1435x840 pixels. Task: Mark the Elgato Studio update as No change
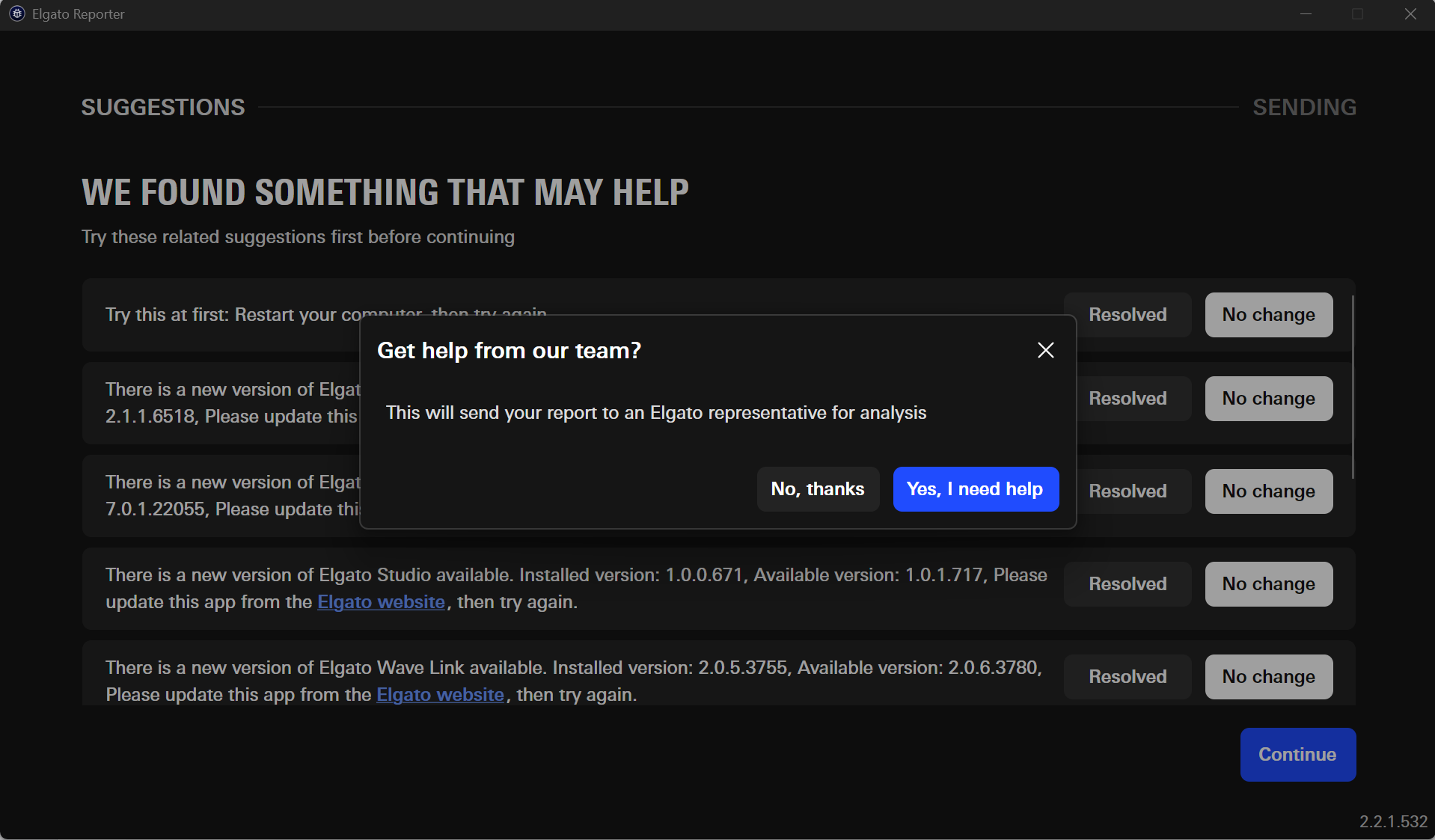pos(1268,583)
